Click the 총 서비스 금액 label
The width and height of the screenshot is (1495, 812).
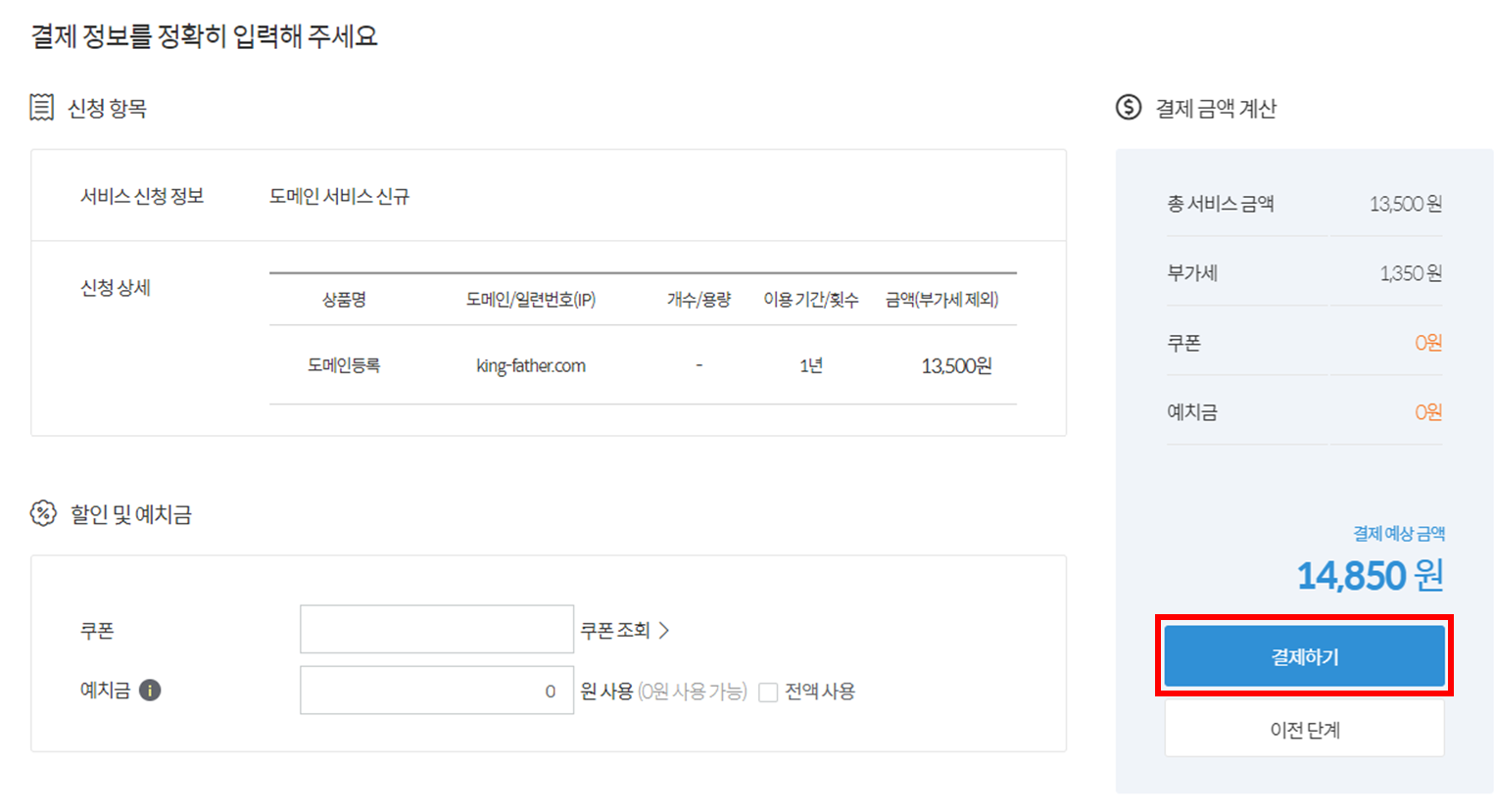pos(1221,204)
